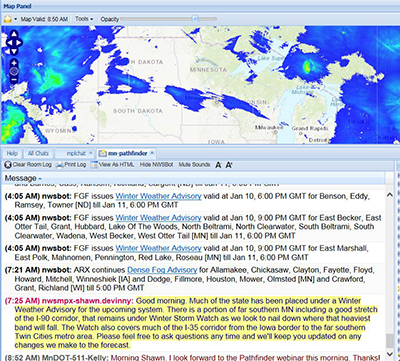The width and height of the screenshot is (400, 361).
Task: Increase chat font size with larger A+
Action: 229,165
